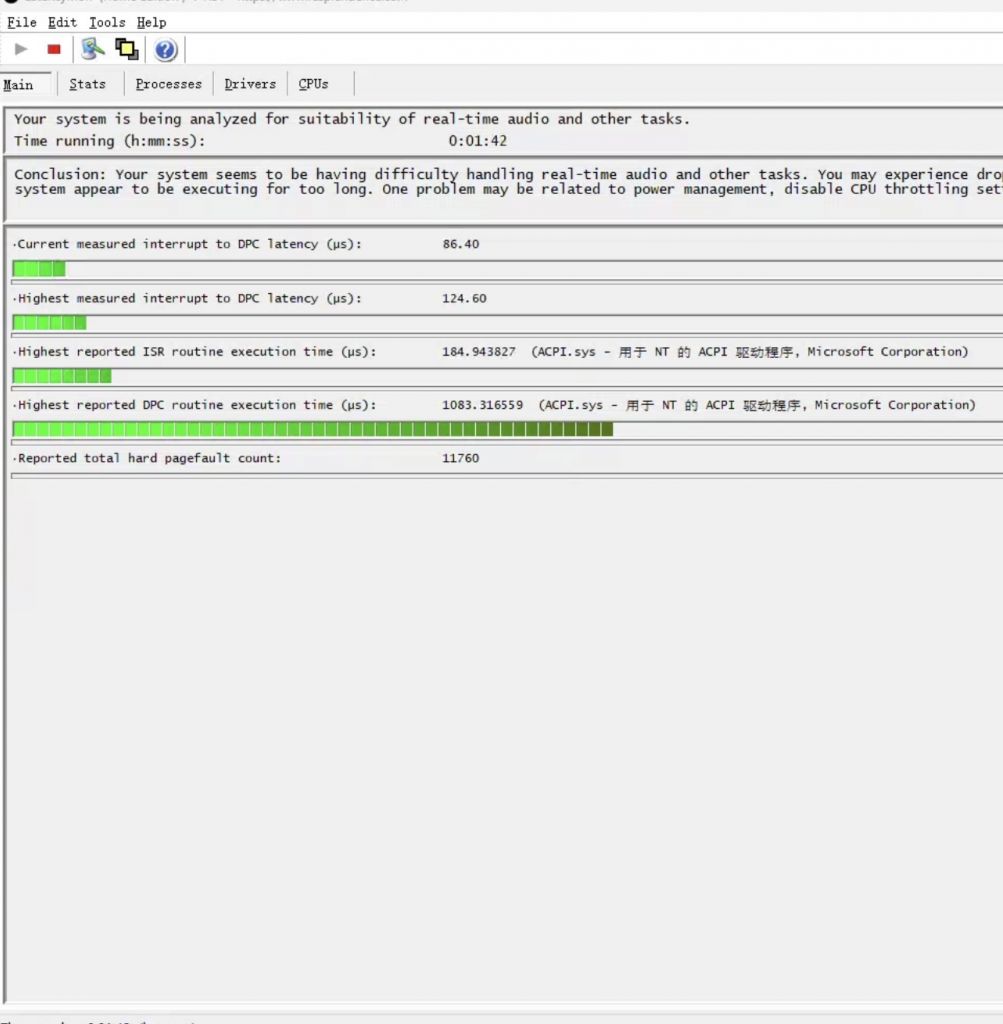Screen dimensions: 1003x1024
Task: Select the CPUs tab
Action: point(313,85)
